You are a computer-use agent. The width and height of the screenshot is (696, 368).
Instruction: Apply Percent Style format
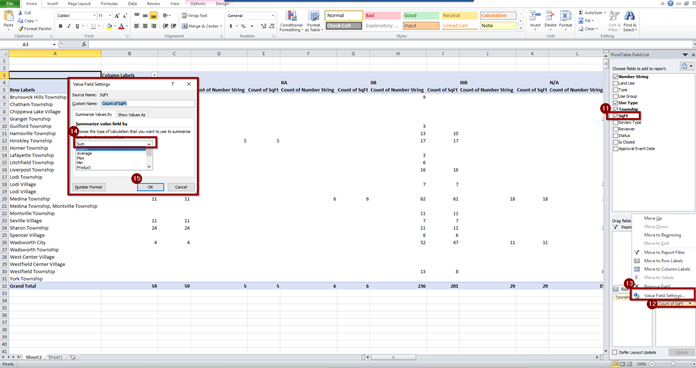tap(243, 26)
